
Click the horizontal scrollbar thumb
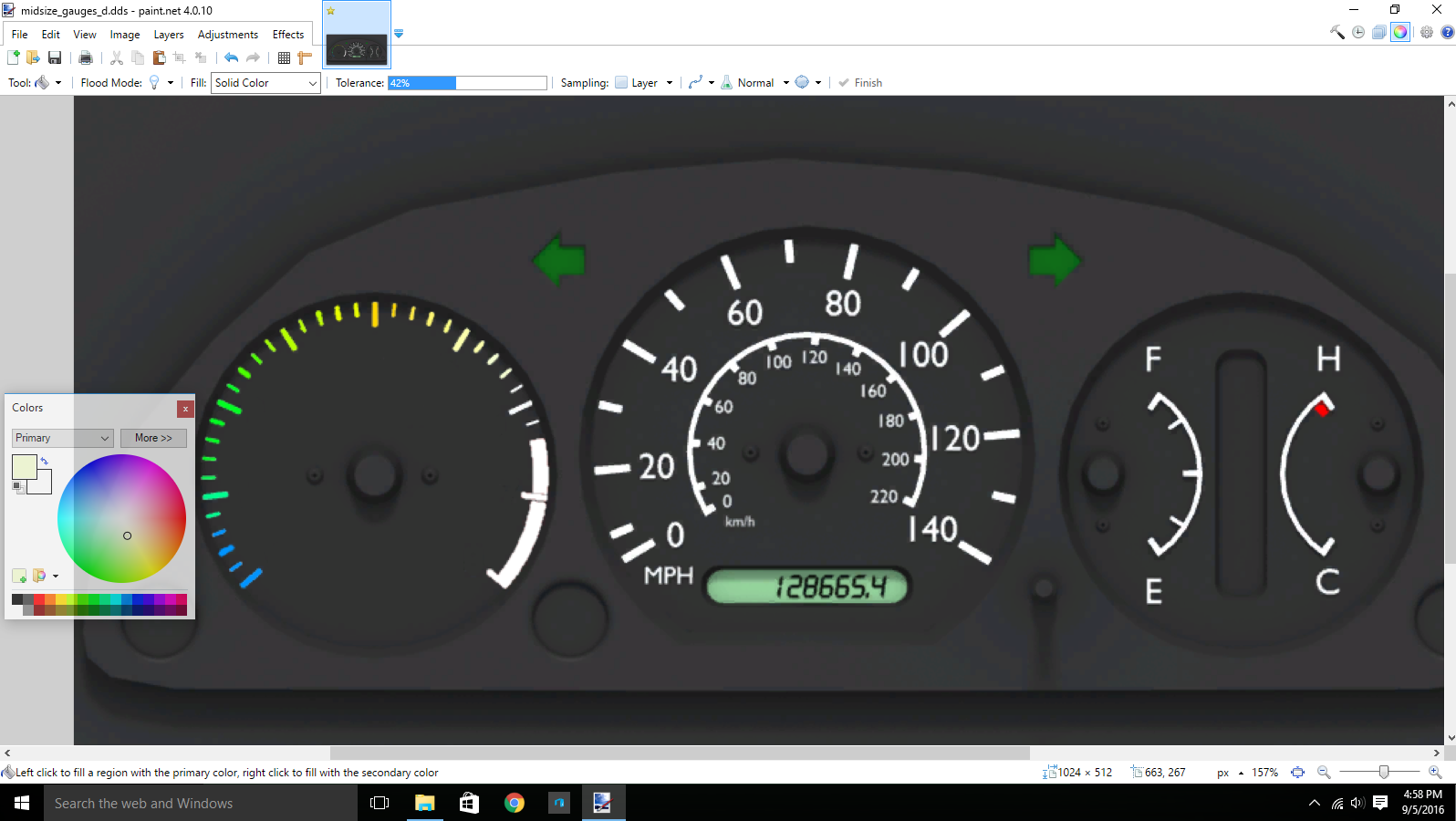(680, 753)
